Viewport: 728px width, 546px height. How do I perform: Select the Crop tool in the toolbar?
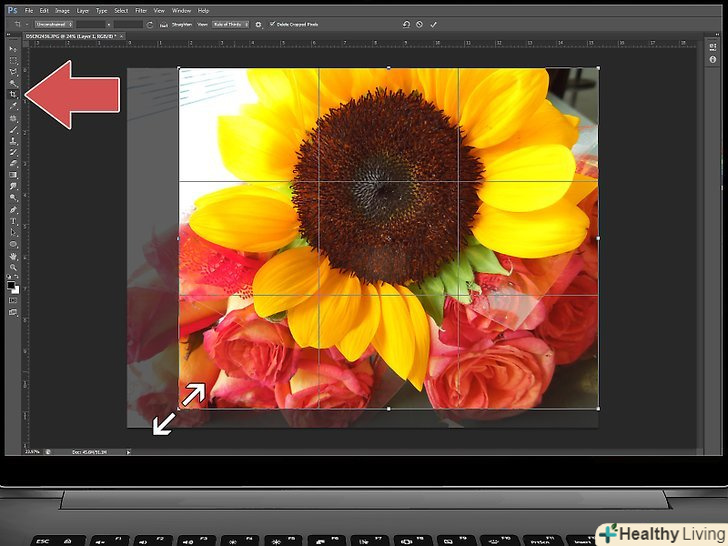pyautogui.click(x=13, y=93)
